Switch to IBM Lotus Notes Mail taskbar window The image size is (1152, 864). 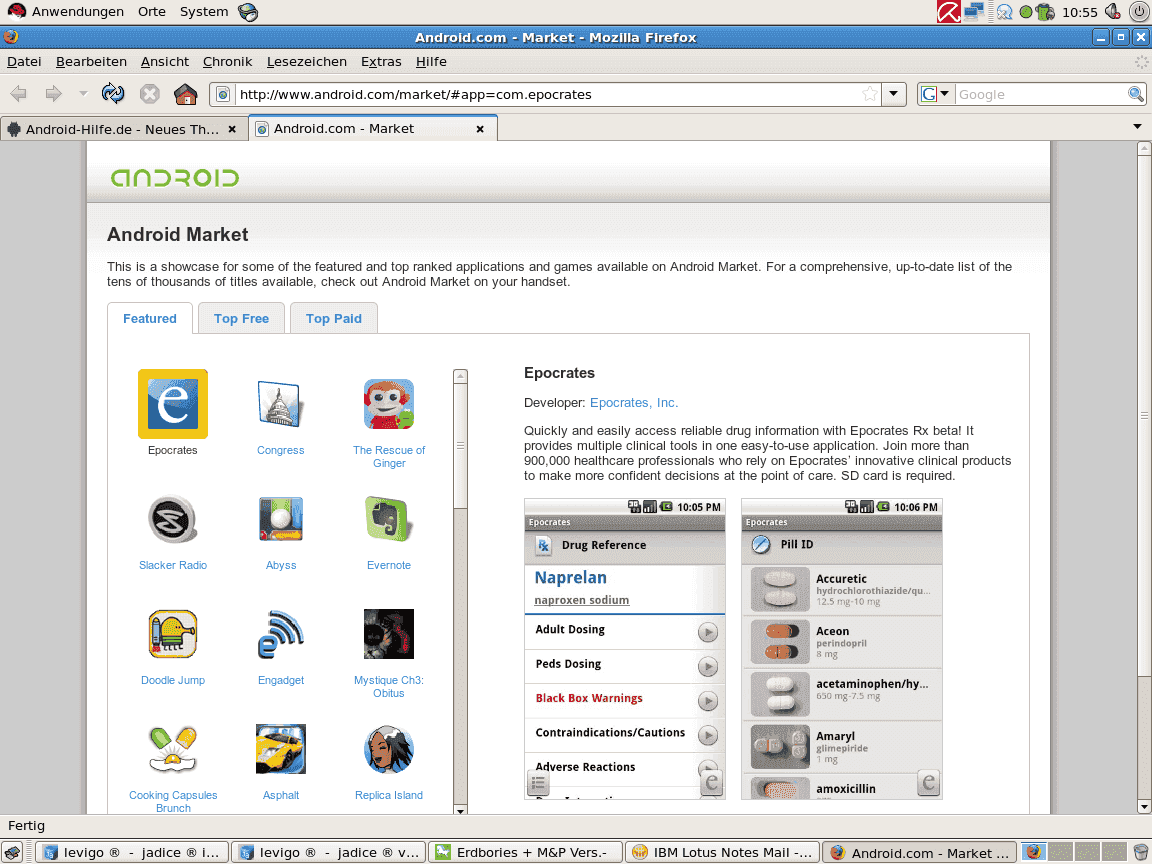722,852
